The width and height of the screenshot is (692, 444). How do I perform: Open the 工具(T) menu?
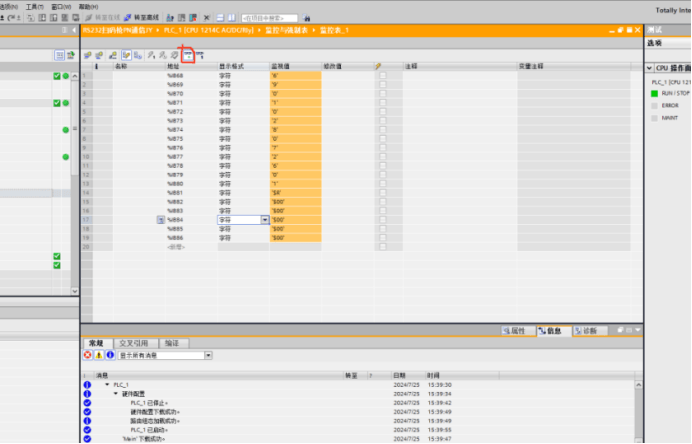[x=34, y=7]
